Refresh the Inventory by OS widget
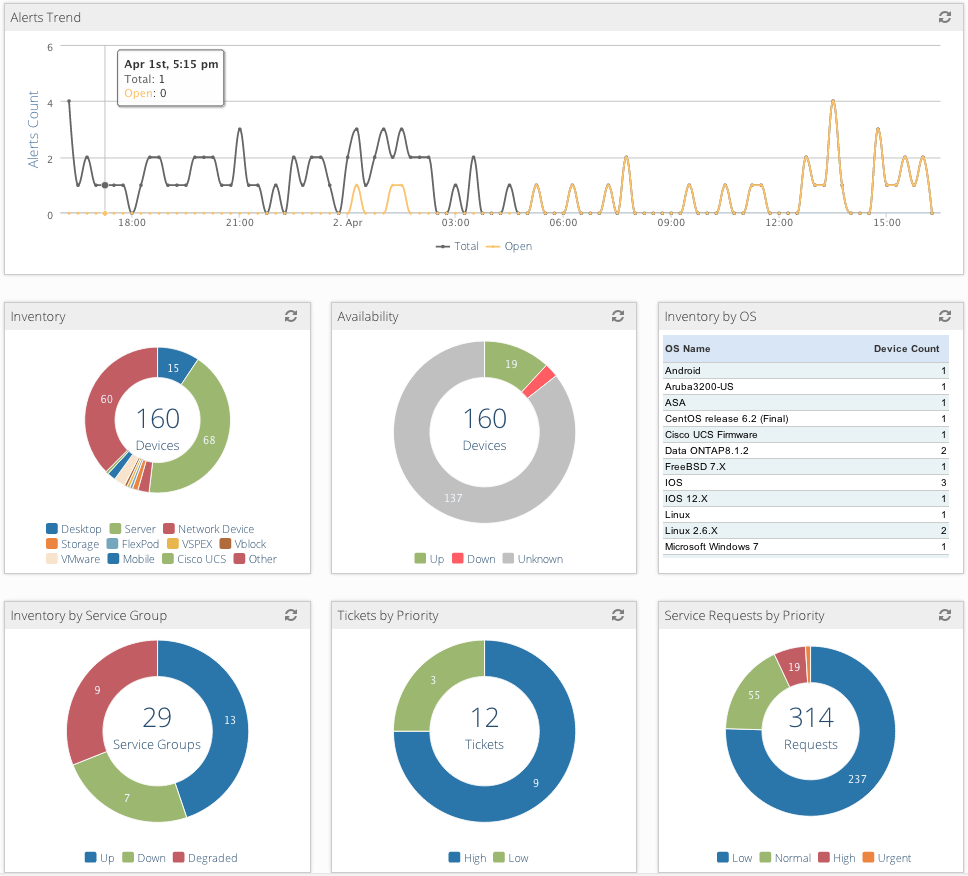The height and width of the screenshot is (876, 968). pyautogui.click(x=944, y=316)
